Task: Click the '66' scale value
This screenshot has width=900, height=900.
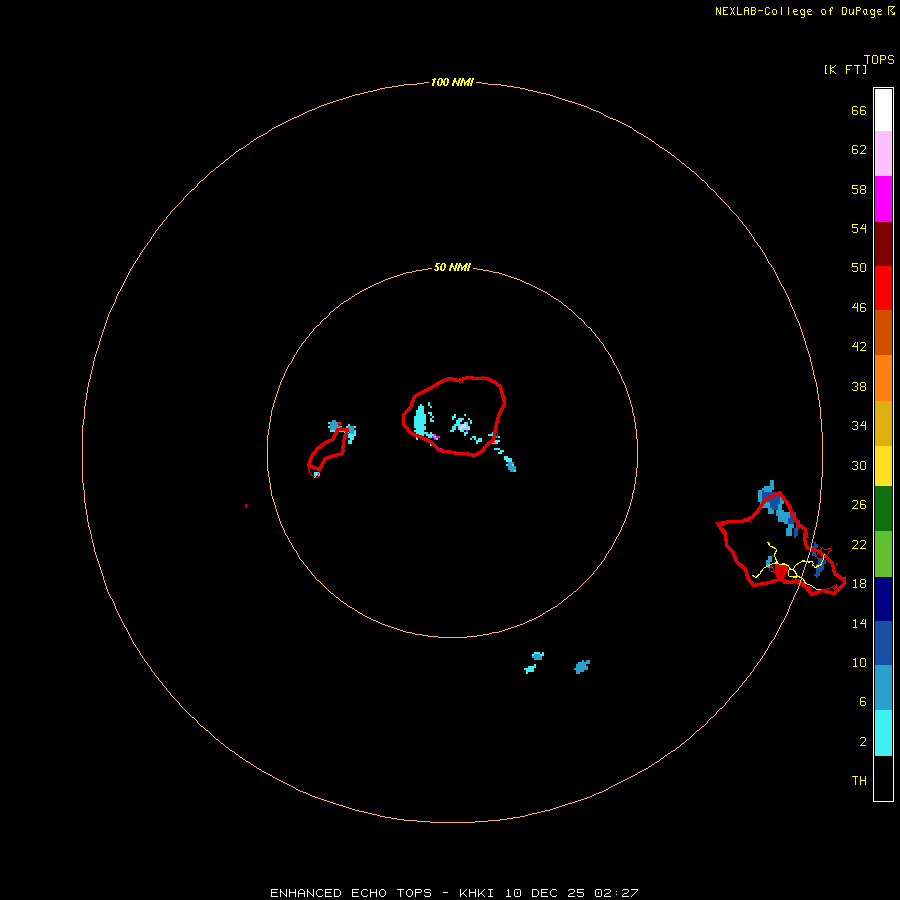Action: click(x=859, y=110)
